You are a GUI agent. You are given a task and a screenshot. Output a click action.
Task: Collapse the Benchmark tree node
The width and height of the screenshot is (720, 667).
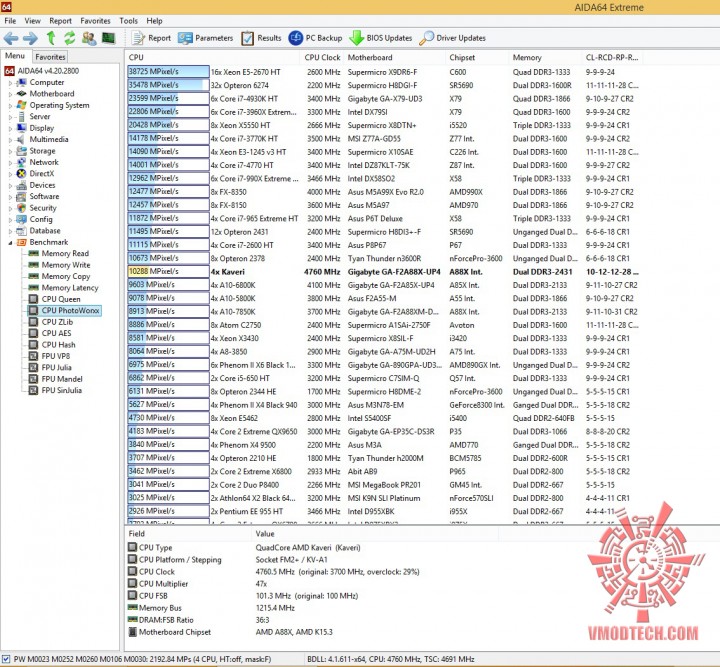point(11,242)
